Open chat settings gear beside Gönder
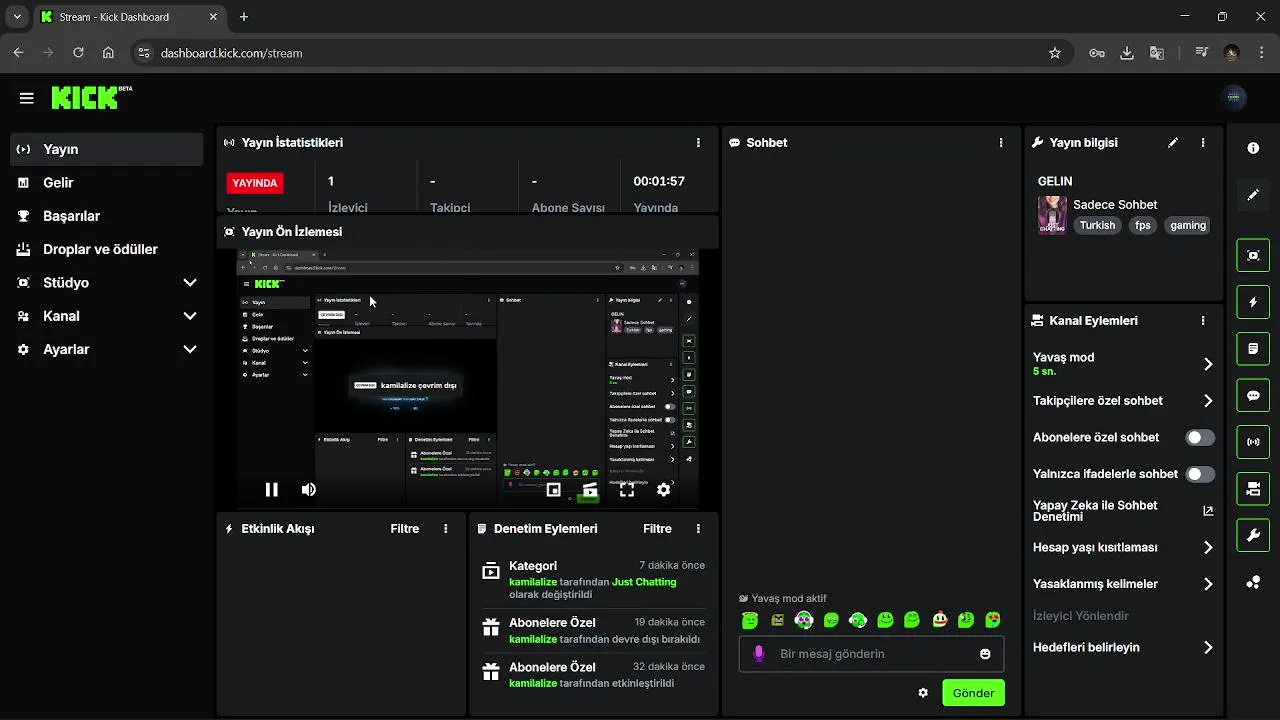 923,693
